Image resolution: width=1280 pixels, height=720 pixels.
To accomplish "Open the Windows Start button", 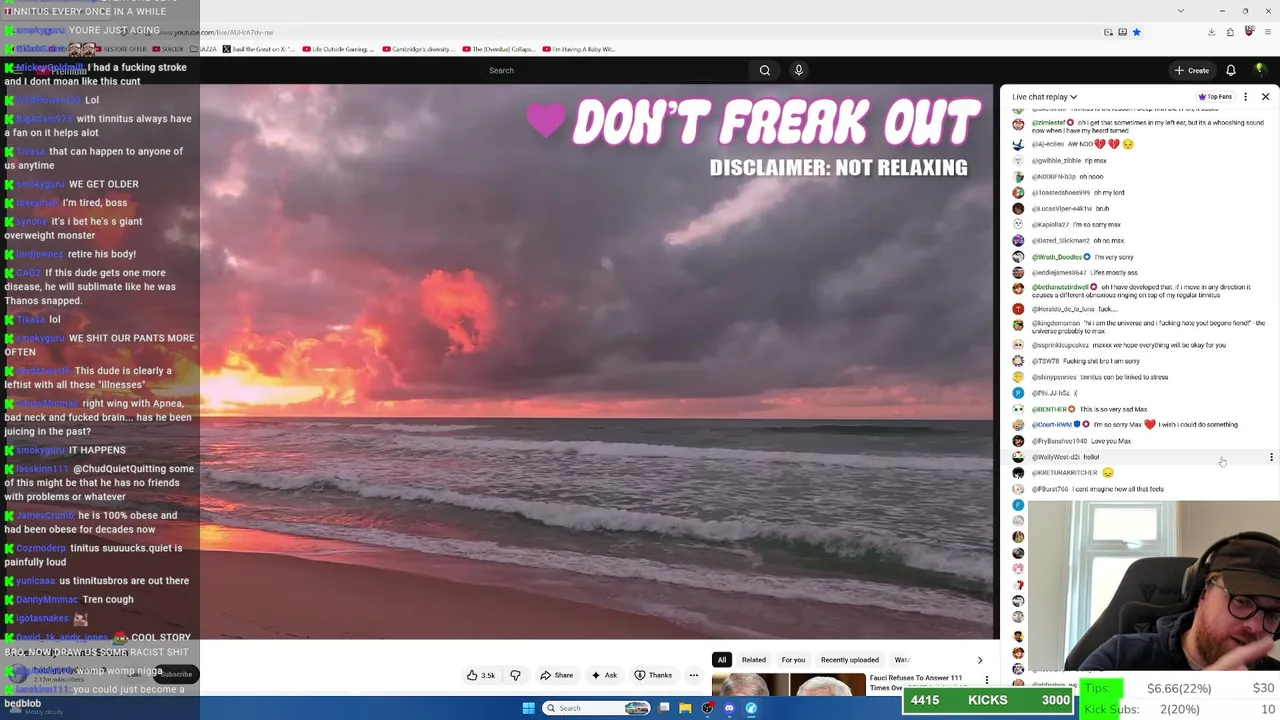I will coord(528,708).
